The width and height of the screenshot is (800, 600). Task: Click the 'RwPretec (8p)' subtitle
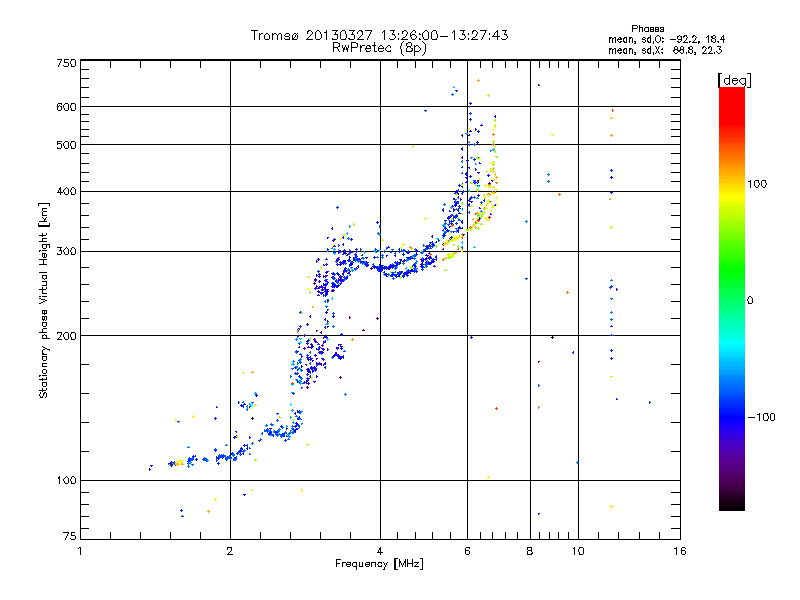coord(379,48)
